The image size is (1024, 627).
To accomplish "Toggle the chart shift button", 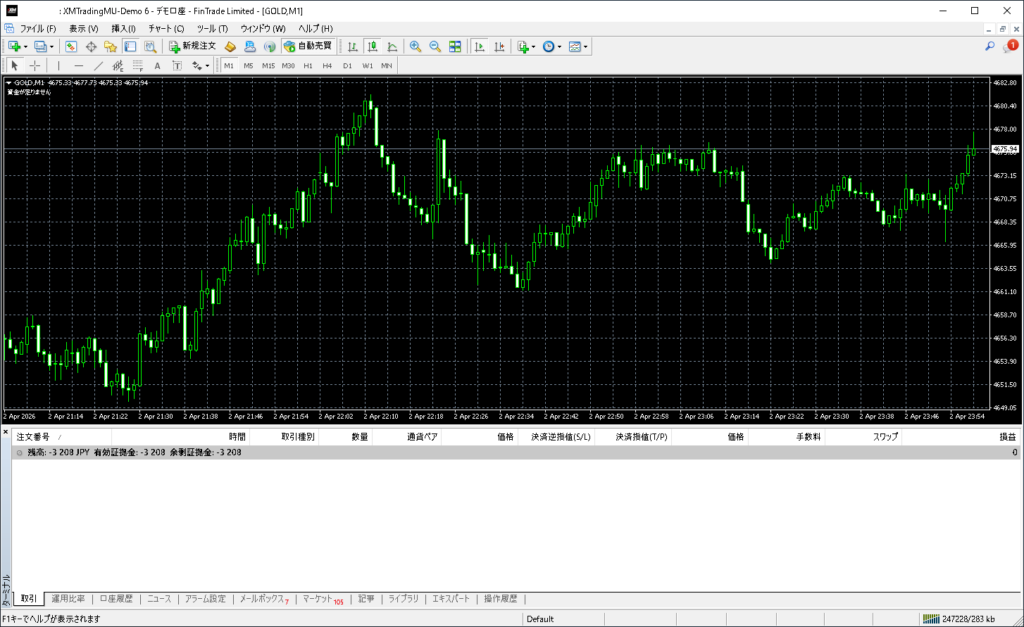I will click(x=498, y=47).
